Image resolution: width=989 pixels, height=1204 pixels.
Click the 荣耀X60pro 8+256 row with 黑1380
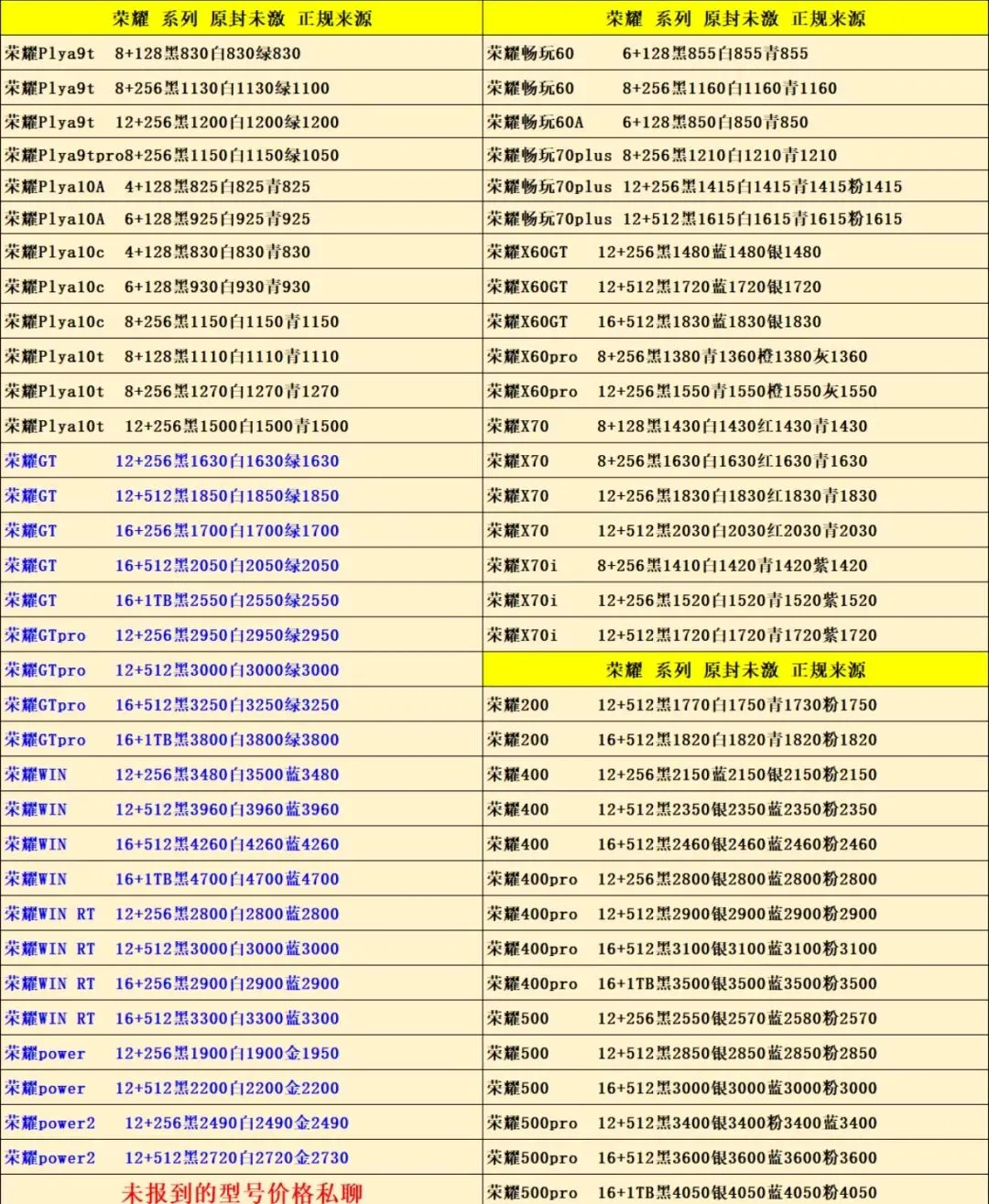coord(735,356)
